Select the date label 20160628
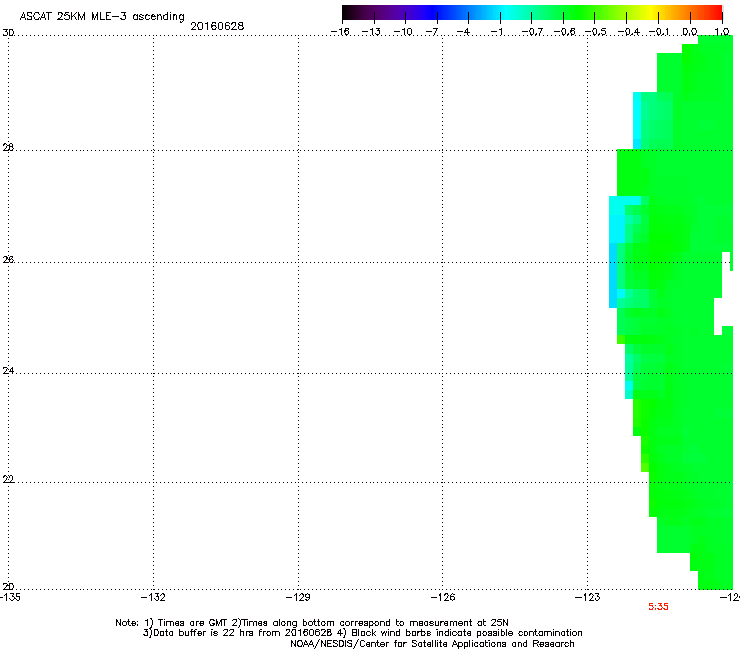The width and height of the screenshot is (740, 650). [217, 26]
